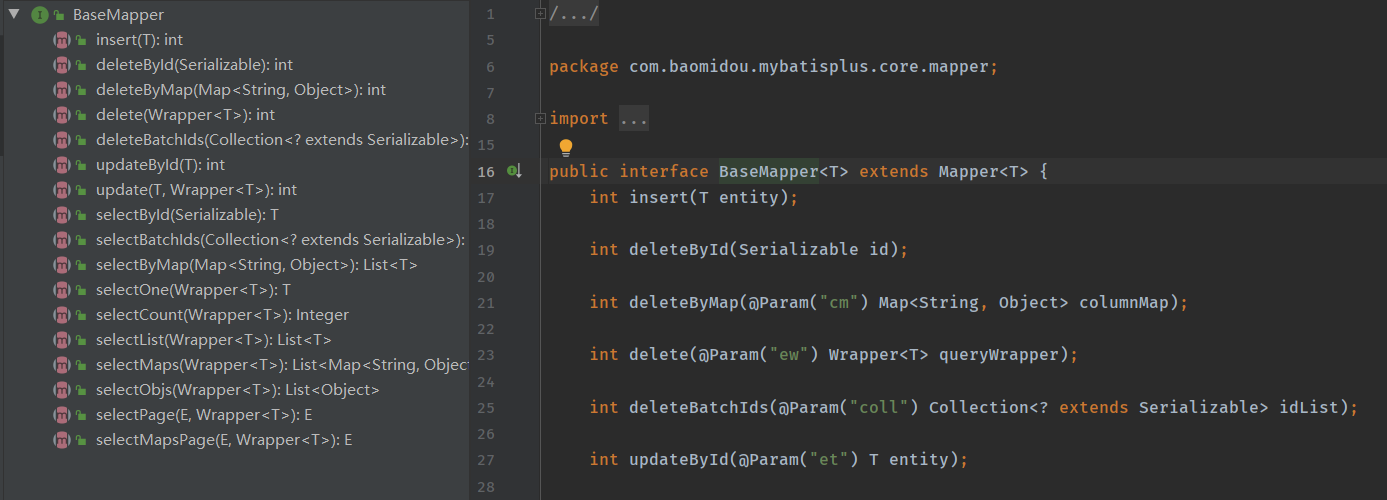Click the implementations gutter icon on line 16
This screenshot has height=500, width=1387.
pyautogui.click(x=514, y=172)
